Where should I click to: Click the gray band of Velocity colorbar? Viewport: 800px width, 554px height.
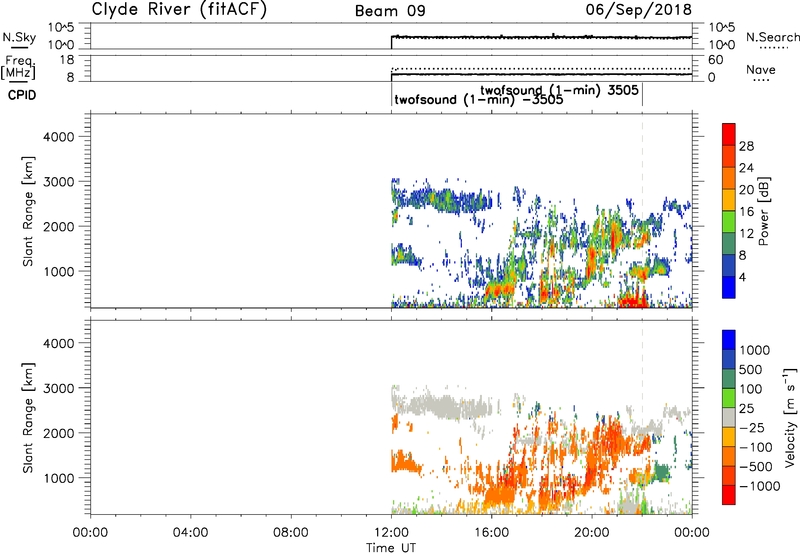729,418
